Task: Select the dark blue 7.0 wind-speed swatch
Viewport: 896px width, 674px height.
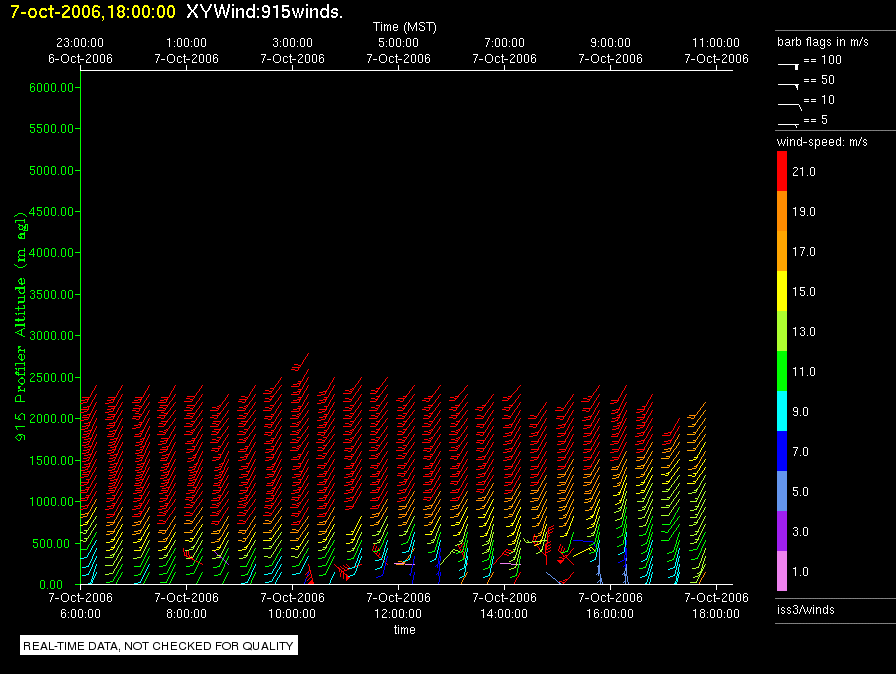Action: pyautogui.click(x=782, y=452)
